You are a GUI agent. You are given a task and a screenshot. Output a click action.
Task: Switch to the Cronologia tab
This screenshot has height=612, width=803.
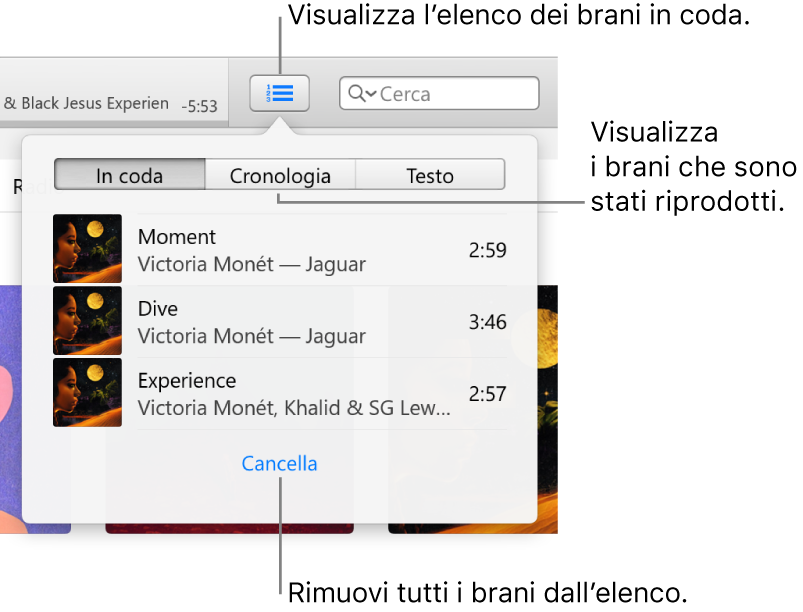point(280,175)
